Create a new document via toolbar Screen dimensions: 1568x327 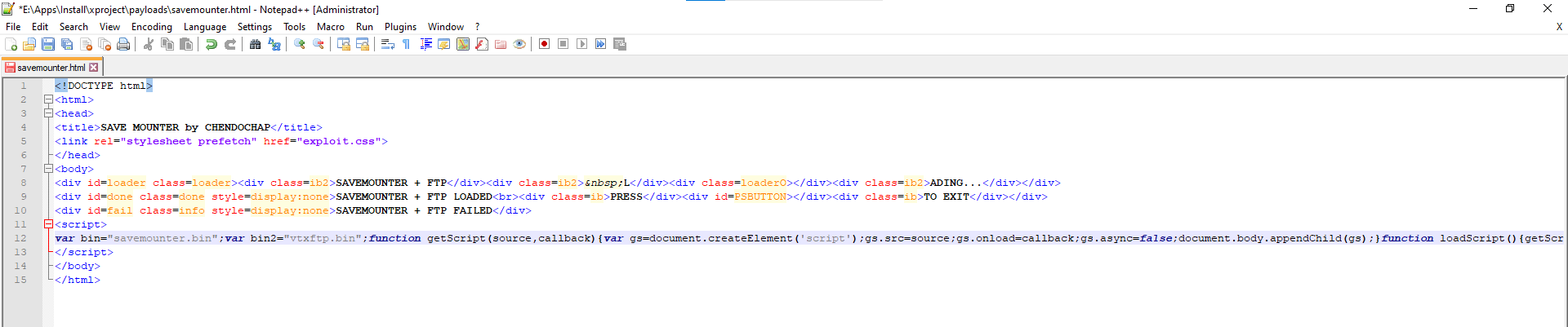tap(11, 44)
